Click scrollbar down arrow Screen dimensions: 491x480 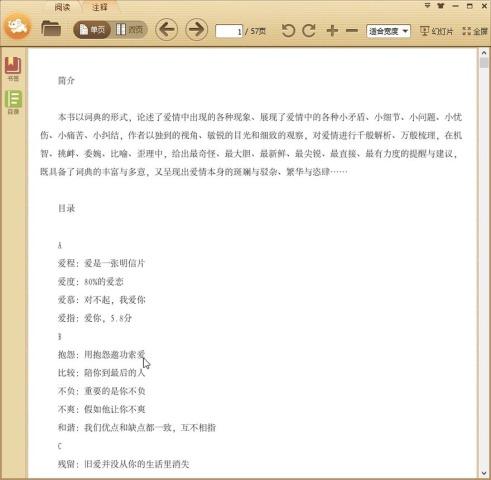(x=484, y=473)
